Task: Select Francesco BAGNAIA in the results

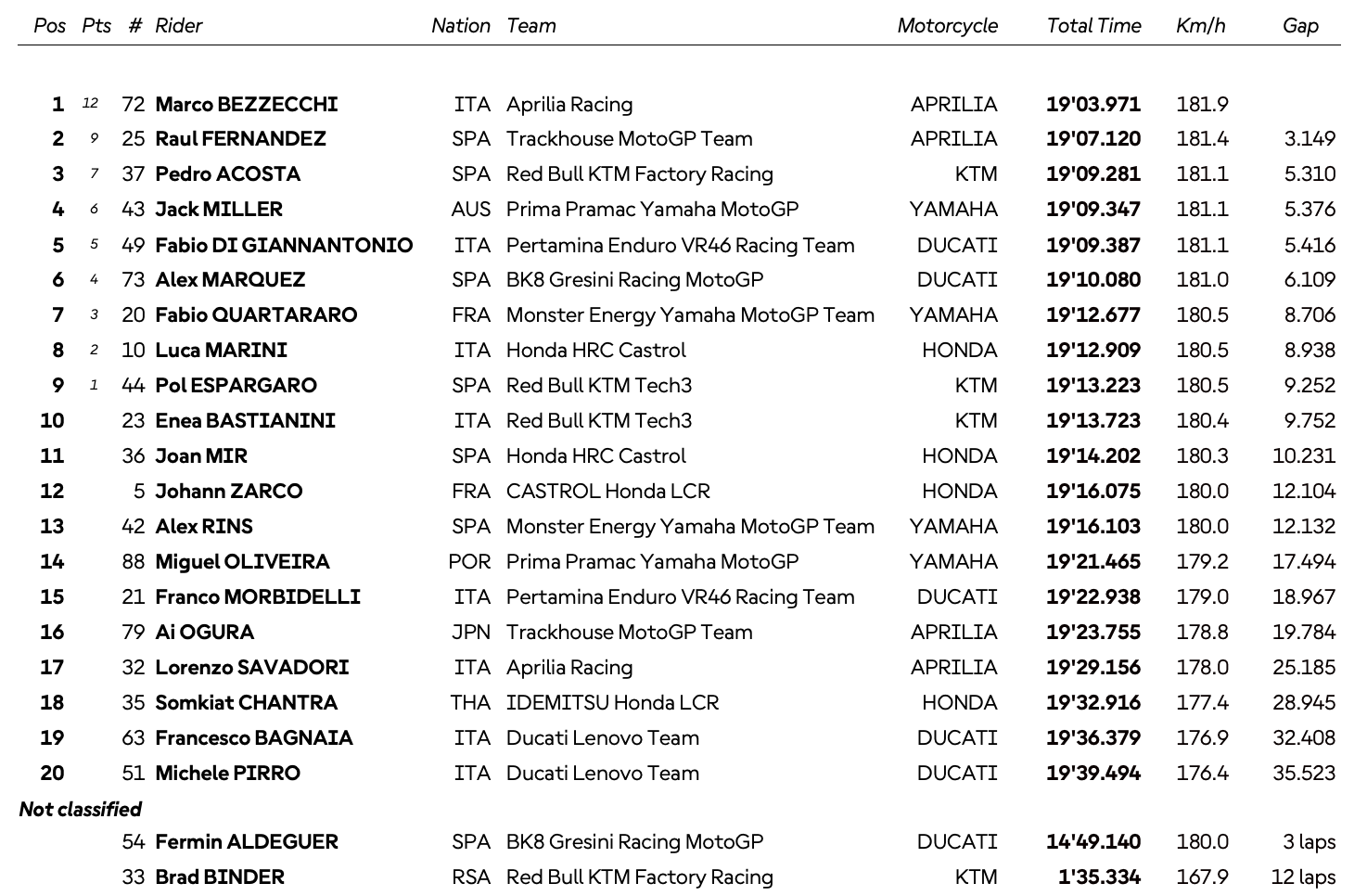Action: point(253,738)
